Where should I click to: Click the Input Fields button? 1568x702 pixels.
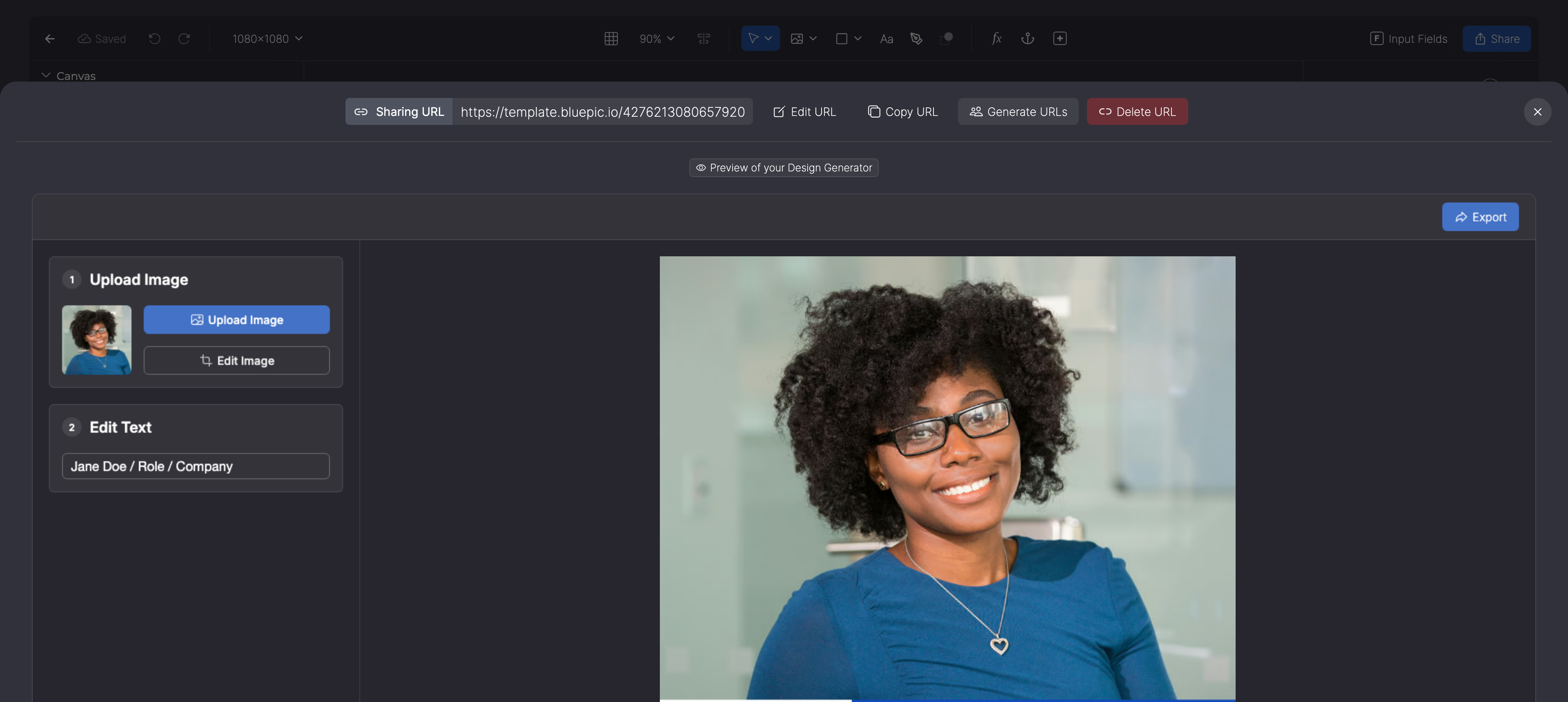[1408, 38]
